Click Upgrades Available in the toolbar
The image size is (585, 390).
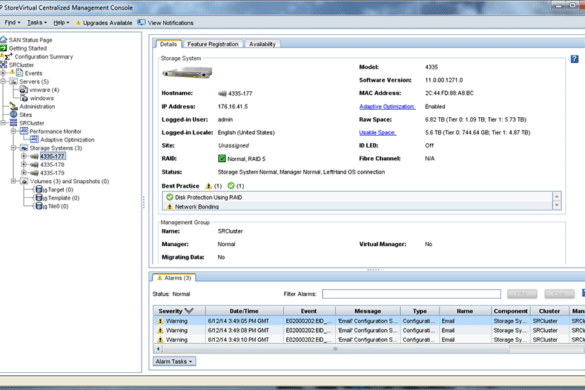tap(104, 23)
